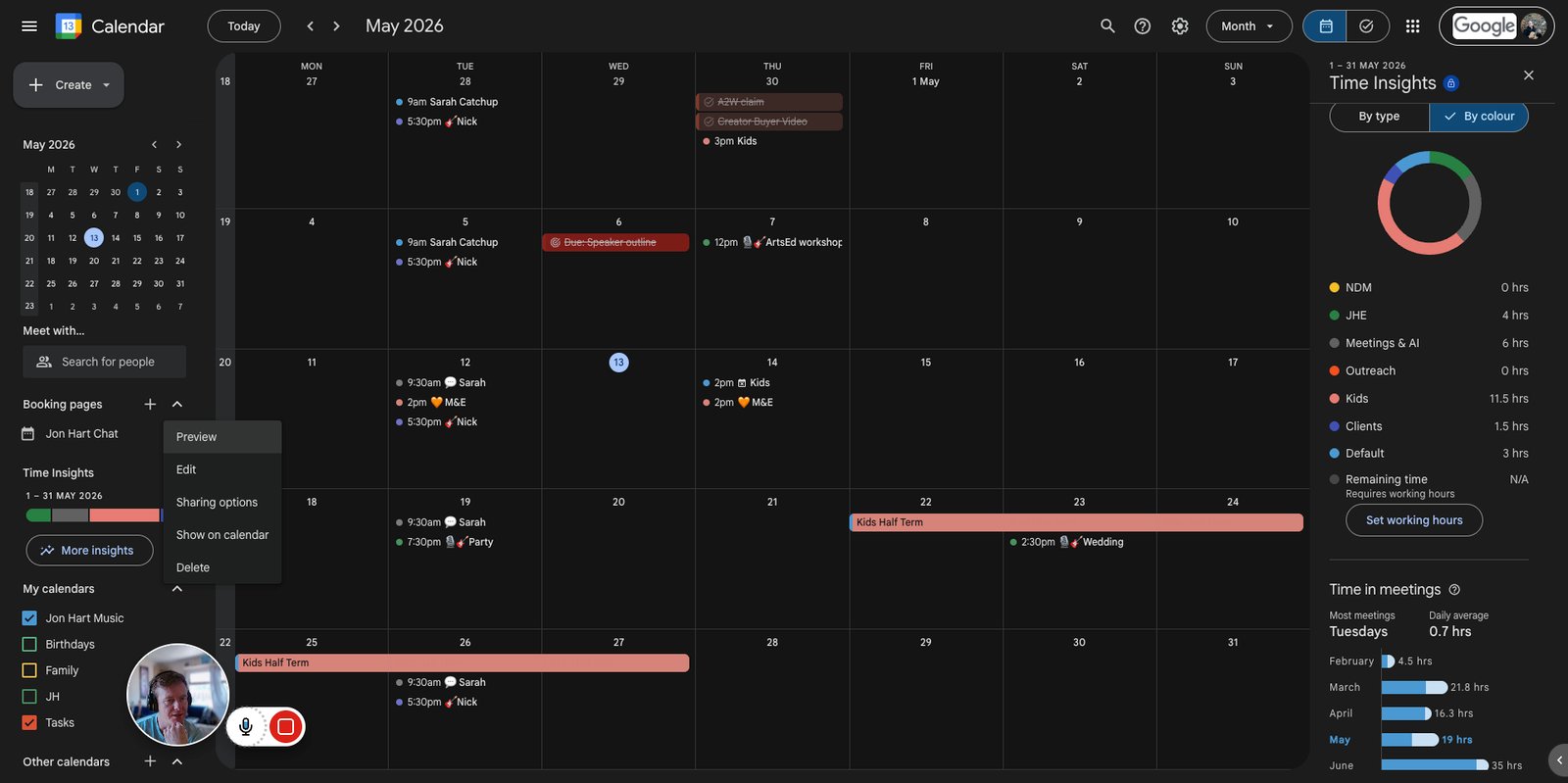This screenshot has width=1568, height=783.
Task: Open the settings gear menu
Action: click(1180, 26)
